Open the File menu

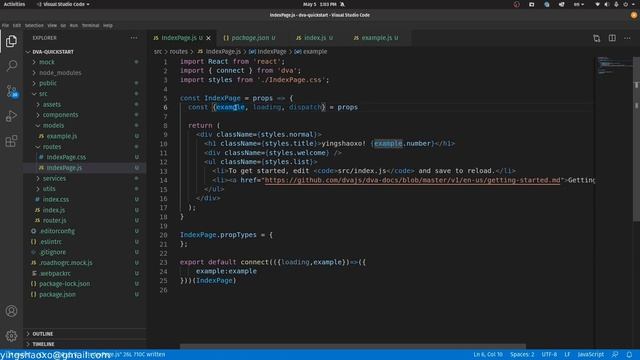(x=5, y=25)
